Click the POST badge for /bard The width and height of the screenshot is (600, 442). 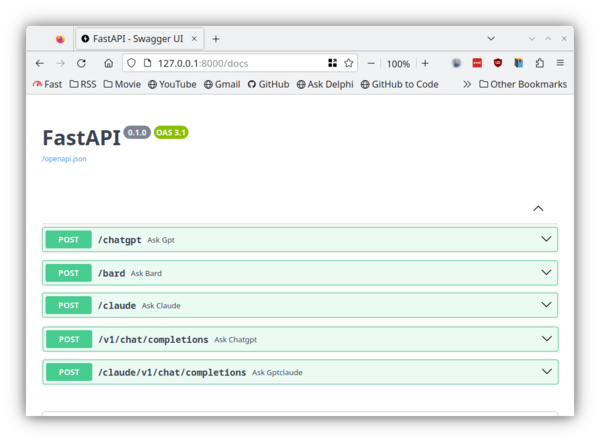coord(68,273)
